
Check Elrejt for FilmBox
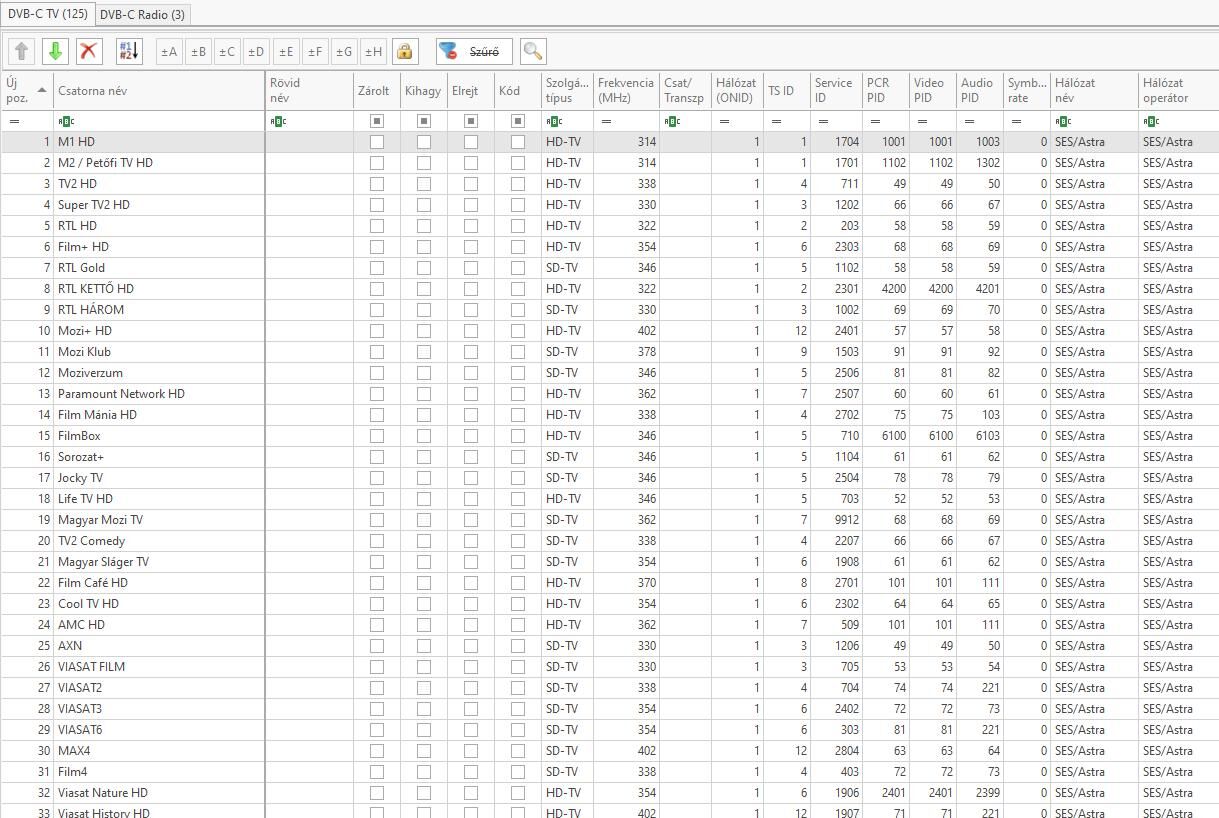[x=471, y=436]
